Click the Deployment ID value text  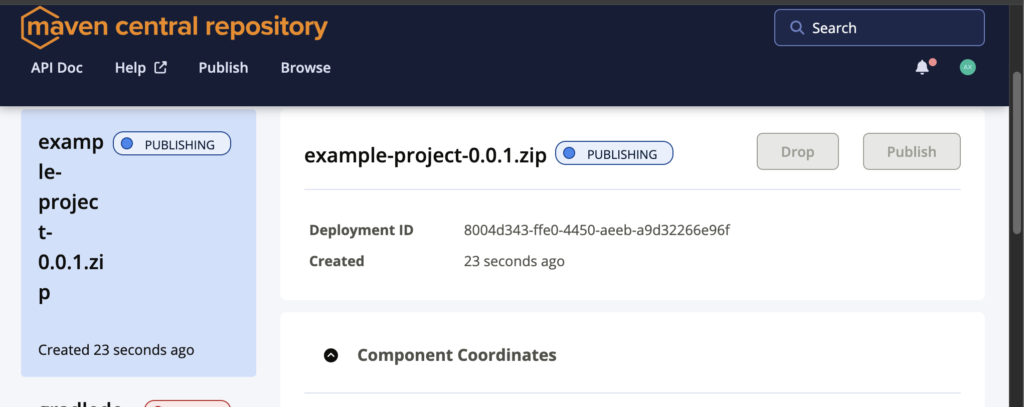597,231
